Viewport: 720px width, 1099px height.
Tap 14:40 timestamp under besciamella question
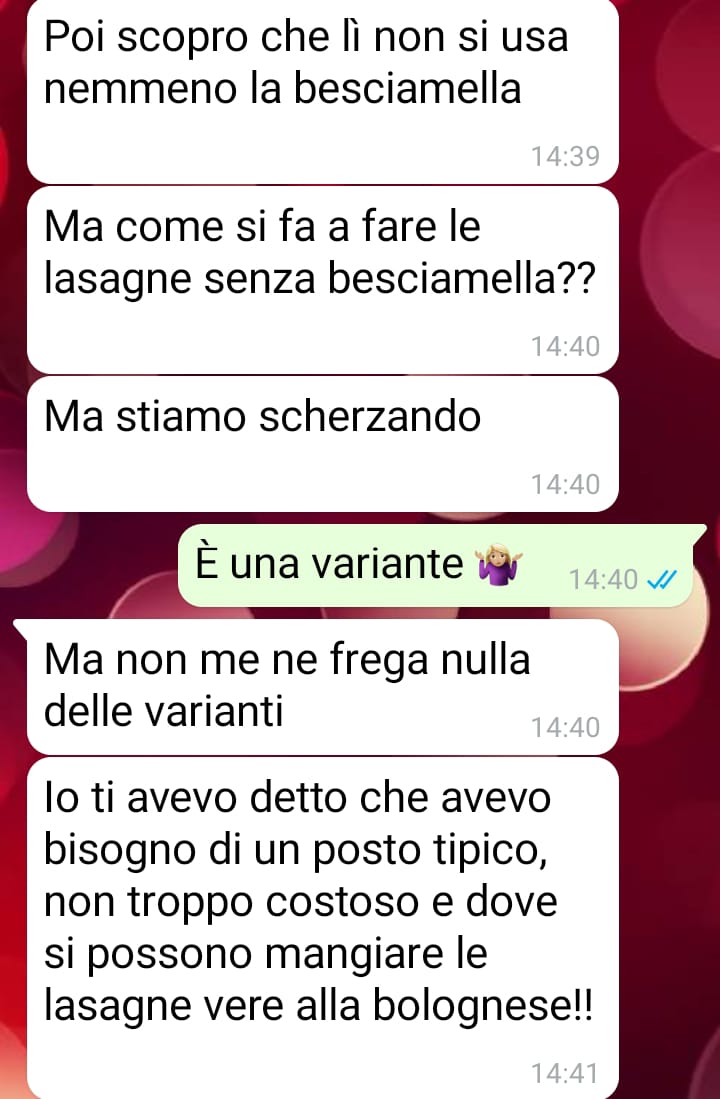click(565, 346)
